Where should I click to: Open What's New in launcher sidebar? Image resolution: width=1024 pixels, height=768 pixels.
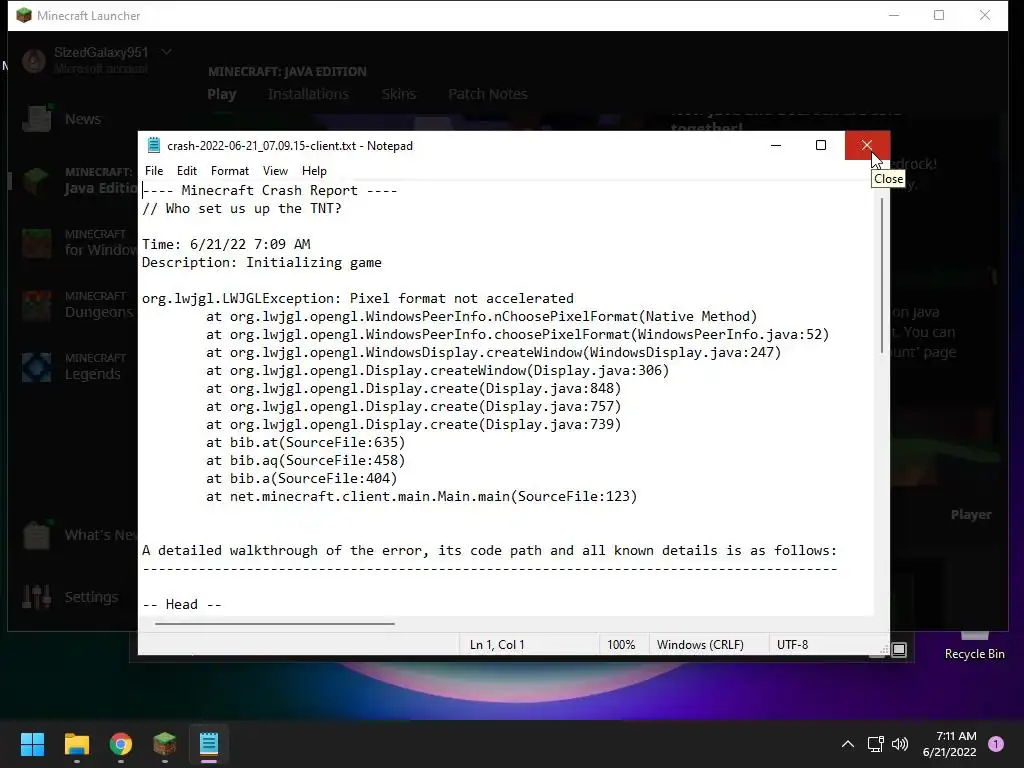[78, 535]
